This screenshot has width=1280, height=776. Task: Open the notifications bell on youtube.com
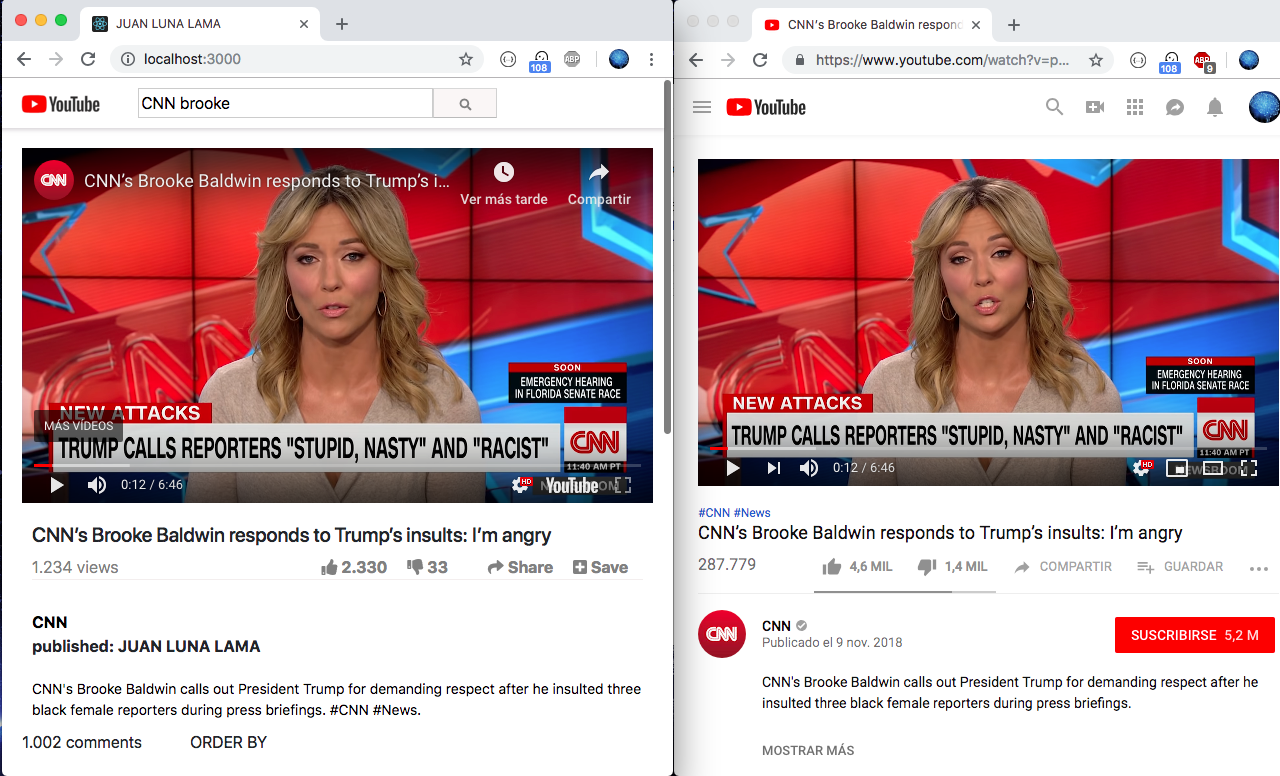pyautogui.click(x=1215, y=107)
